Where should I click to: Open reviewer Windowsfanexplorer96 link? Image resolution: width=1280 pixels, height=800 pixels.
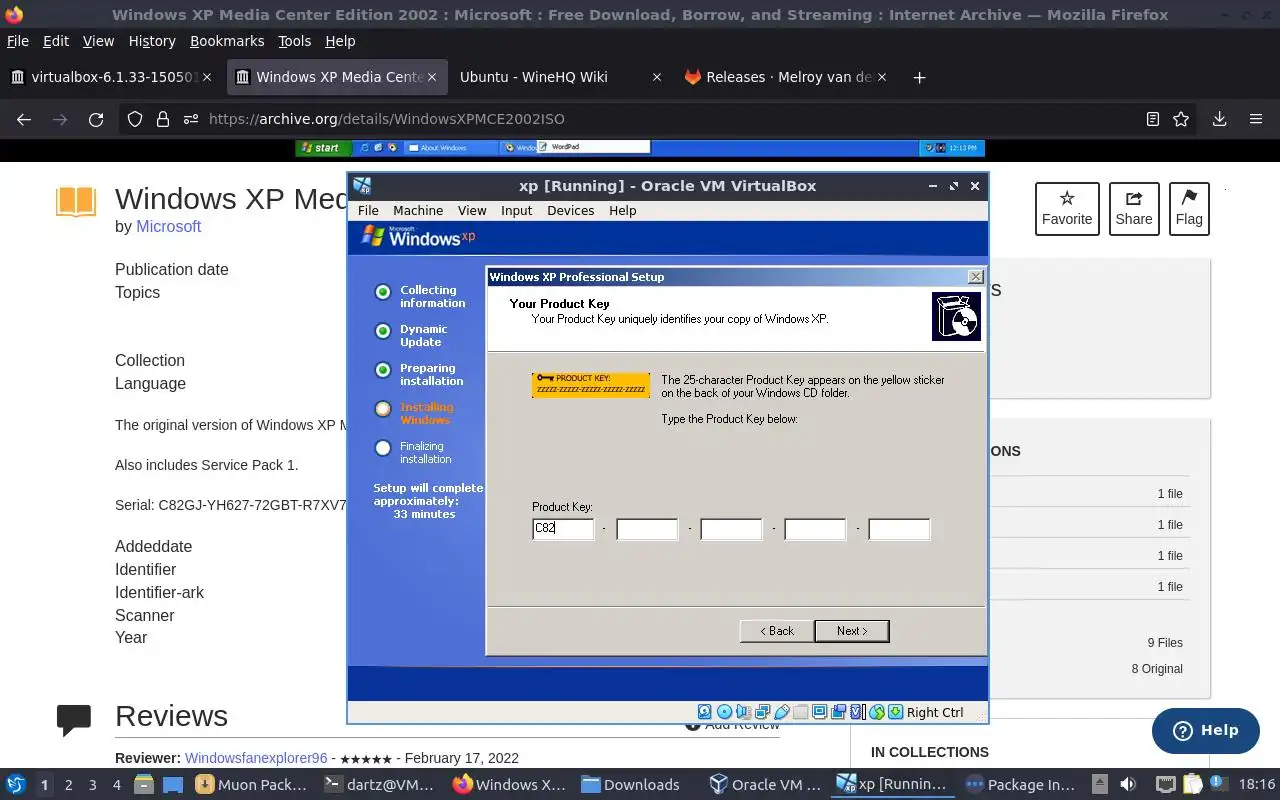[256, 758]
